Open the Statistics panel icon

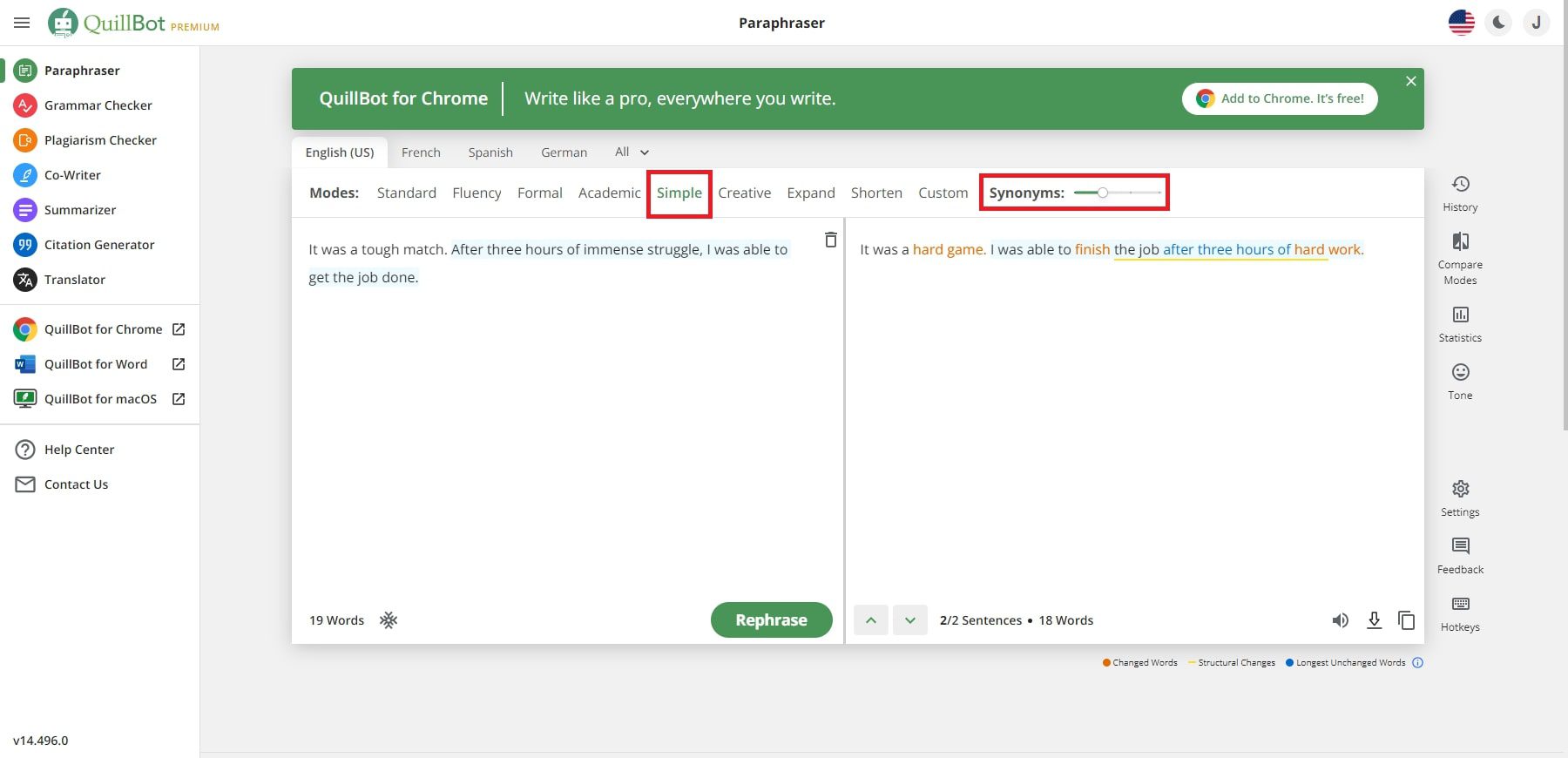pyautogui.click(x=1460, y=315)
